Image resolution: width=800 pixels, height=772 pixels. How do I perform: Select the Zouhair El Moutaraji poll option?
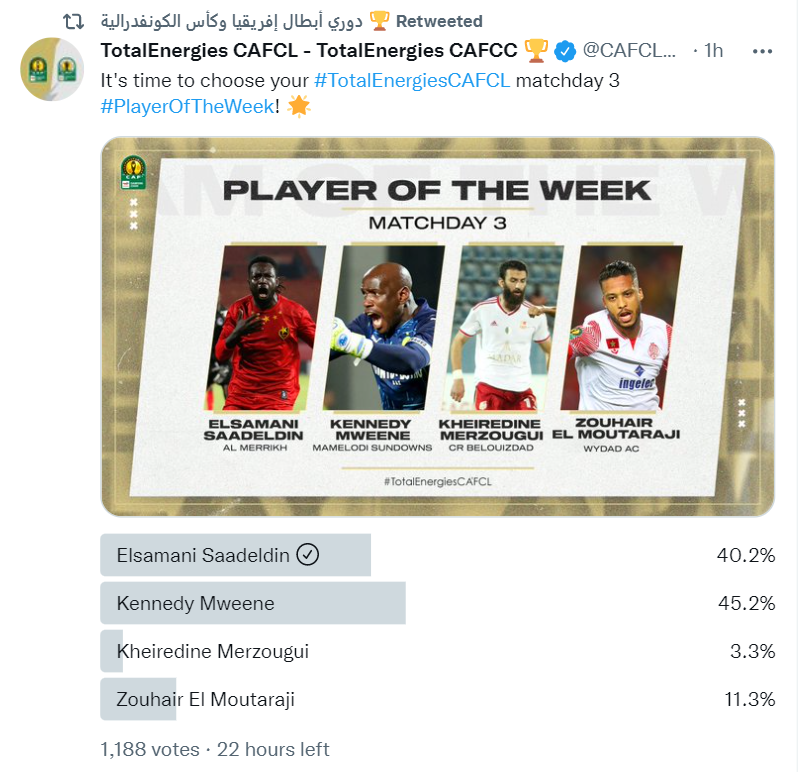437,699
